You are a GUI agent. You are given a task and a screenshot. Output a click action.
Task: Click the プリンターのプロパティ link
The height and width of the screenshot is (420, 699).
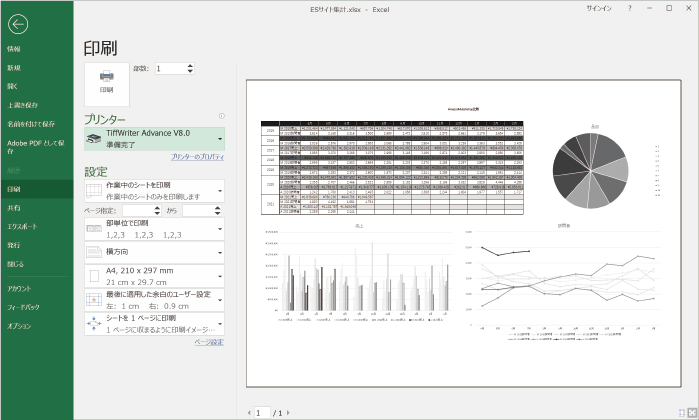pos(196,157)
